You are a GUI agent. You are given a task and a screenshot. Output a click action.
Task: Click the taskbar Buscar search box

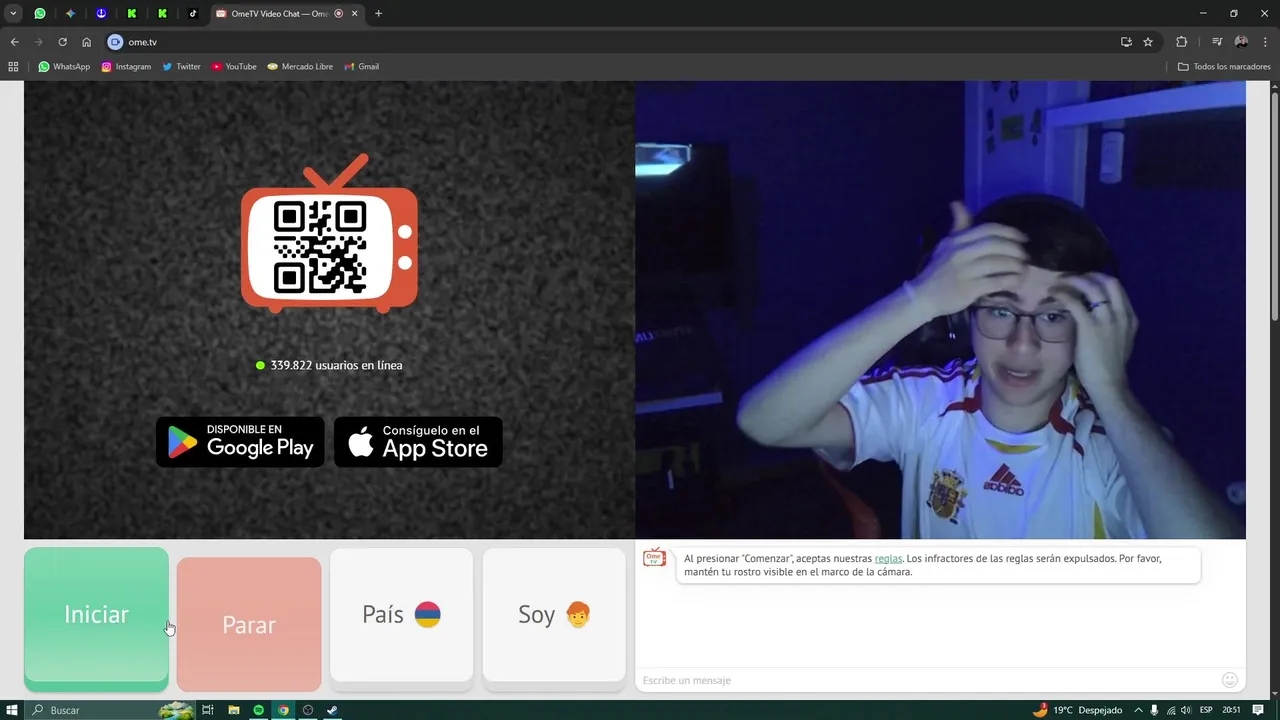(110, 710)
